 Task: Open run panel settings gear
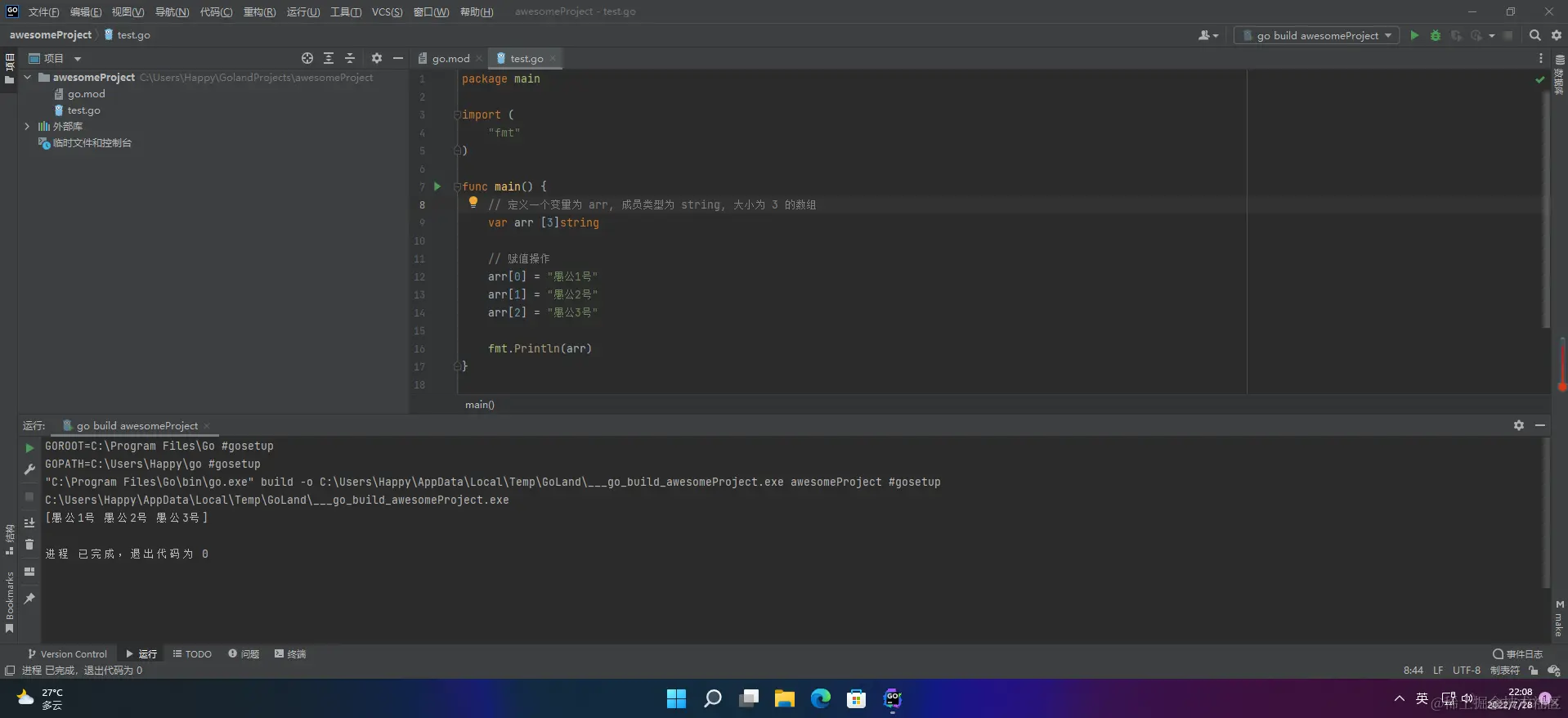(x=1518, y=425)
